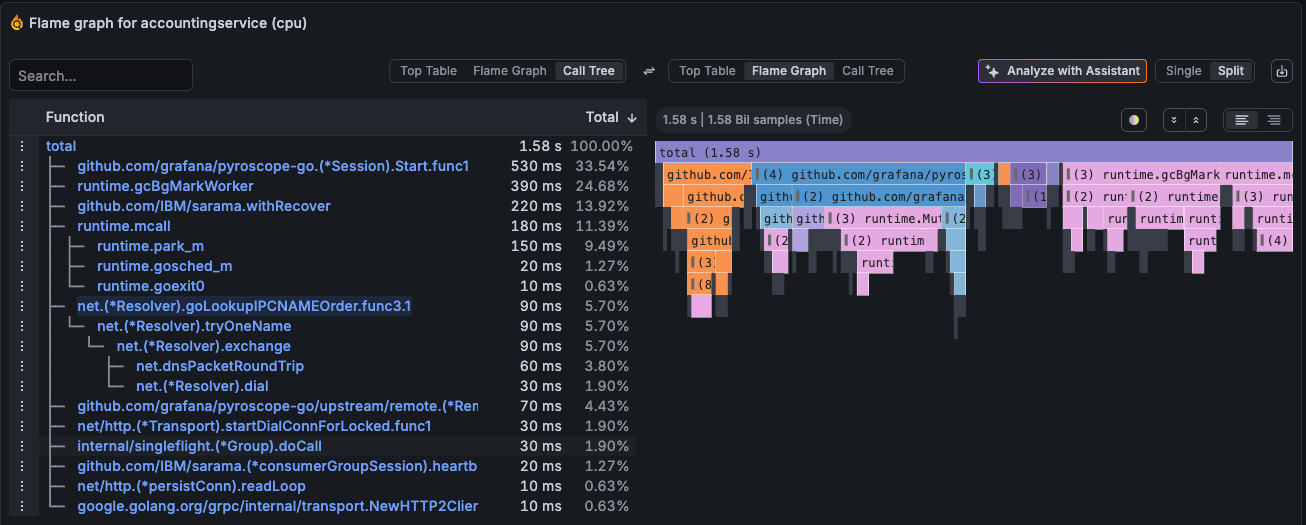Switch to Single view mode
Image resolution: width=1306 pixels, height=525 pixels.
[1183, 71]
